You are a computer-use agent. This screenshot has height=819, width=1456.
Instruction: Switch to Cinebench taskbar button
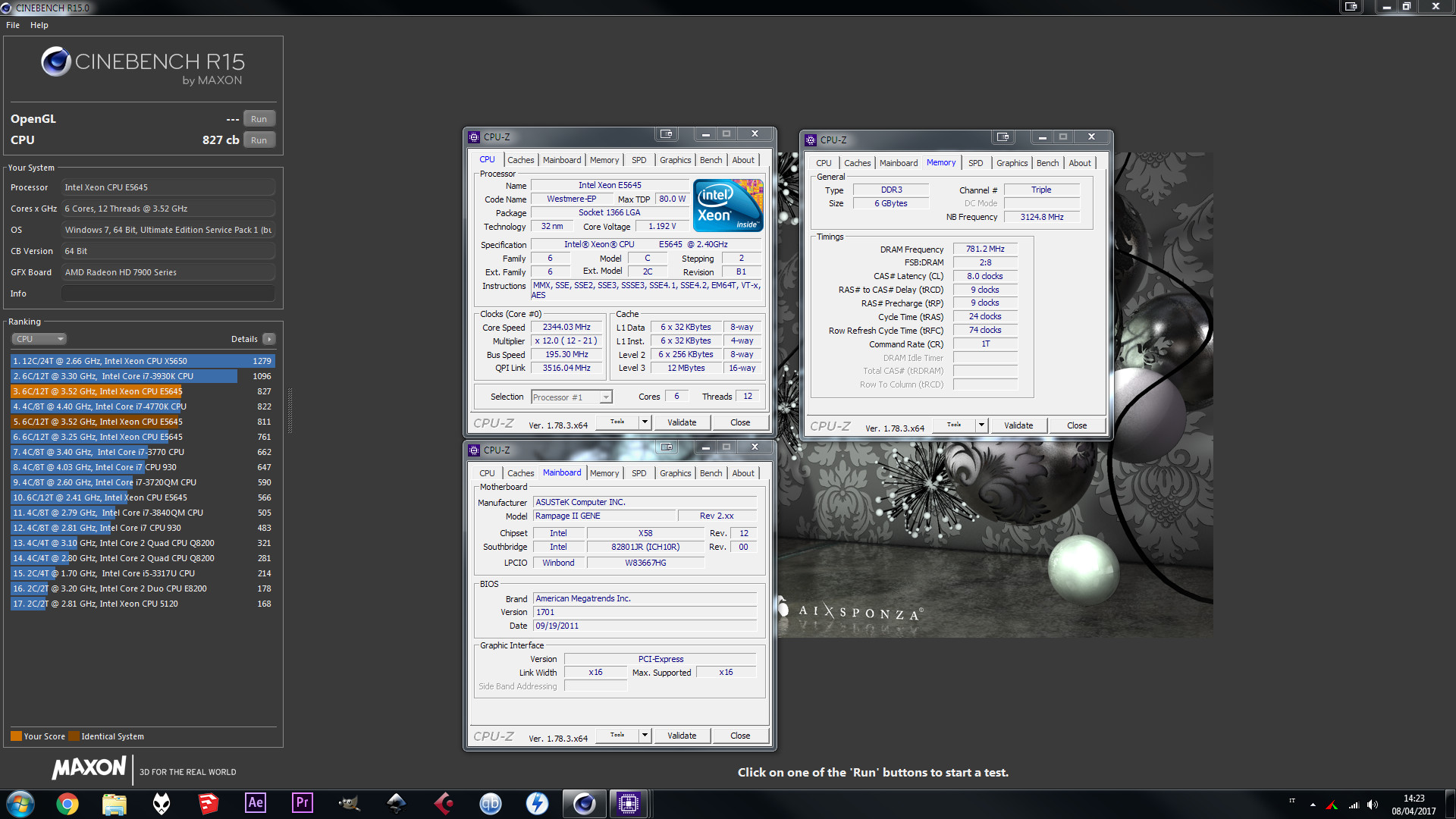point(585,803)
